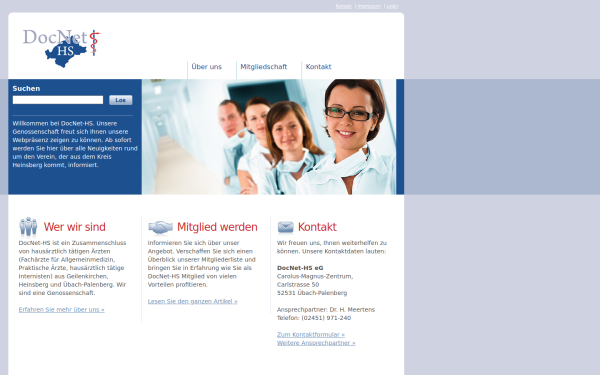
Task: Click the Weitere Ansprechpartner link
Action: (x=316, y=343)
